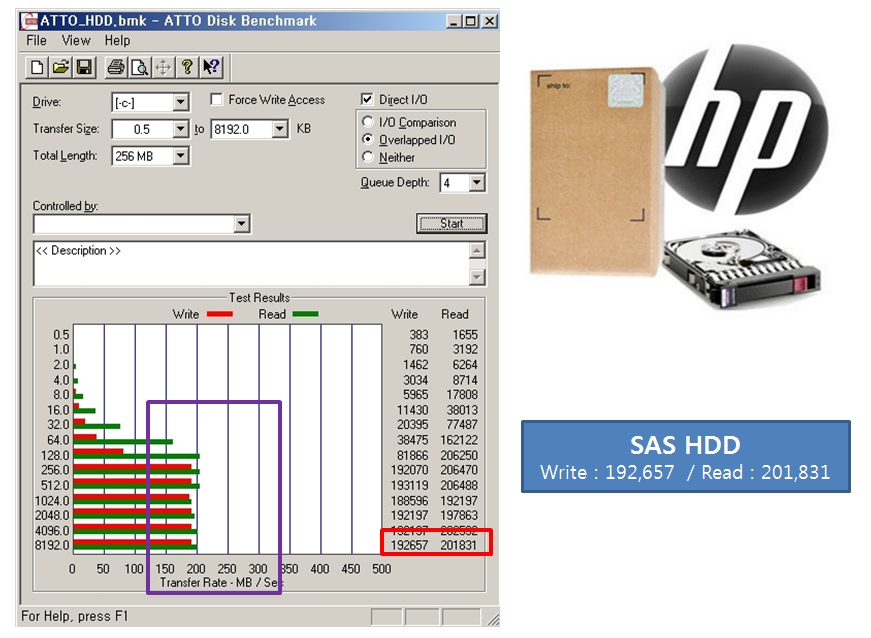Expand the Controlled by dropdown
The height and width of the screenshot is (638, 871).
tap(241, 224)
